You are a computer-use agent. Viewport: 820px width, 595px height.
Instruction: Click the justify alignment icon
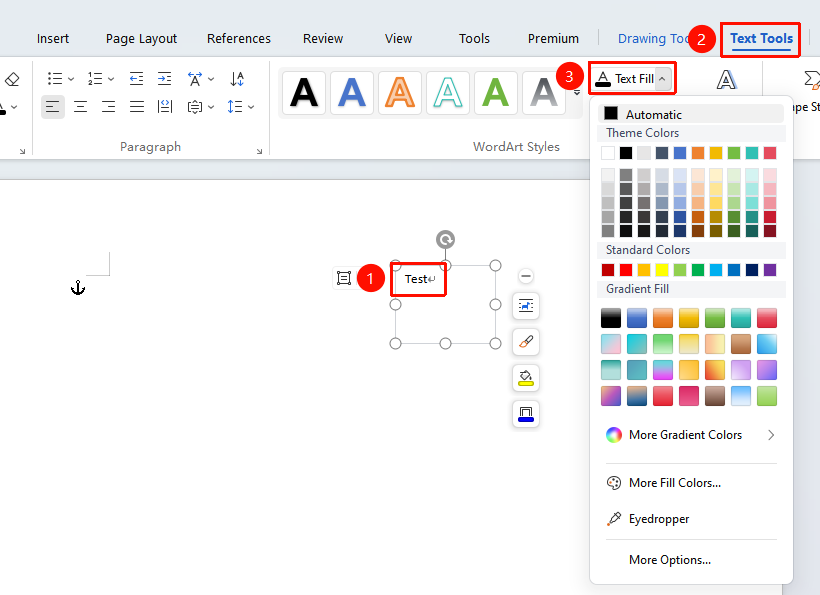click(x=136, y=107)
